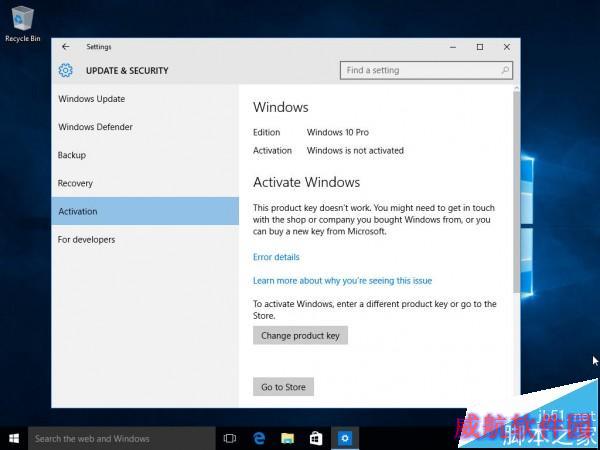Open the Error details link
Screen dimensions: 600x450
tap(276, 257)
